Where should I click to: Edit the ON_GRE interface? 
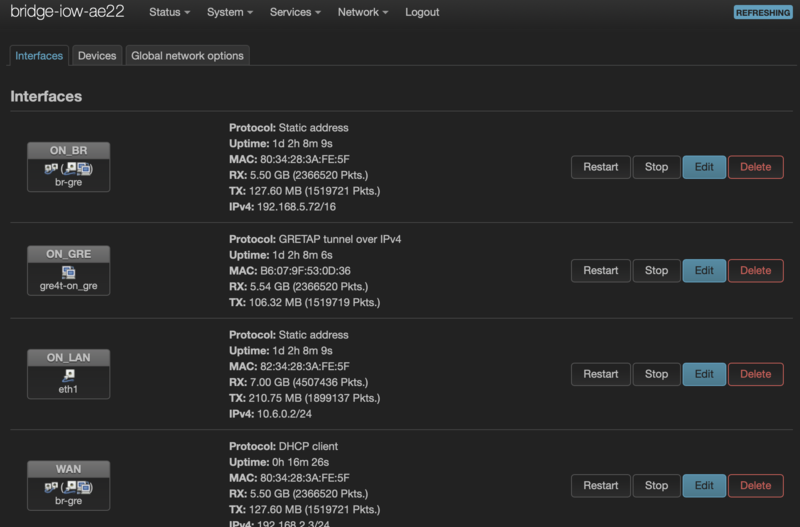tap(704, 270)
